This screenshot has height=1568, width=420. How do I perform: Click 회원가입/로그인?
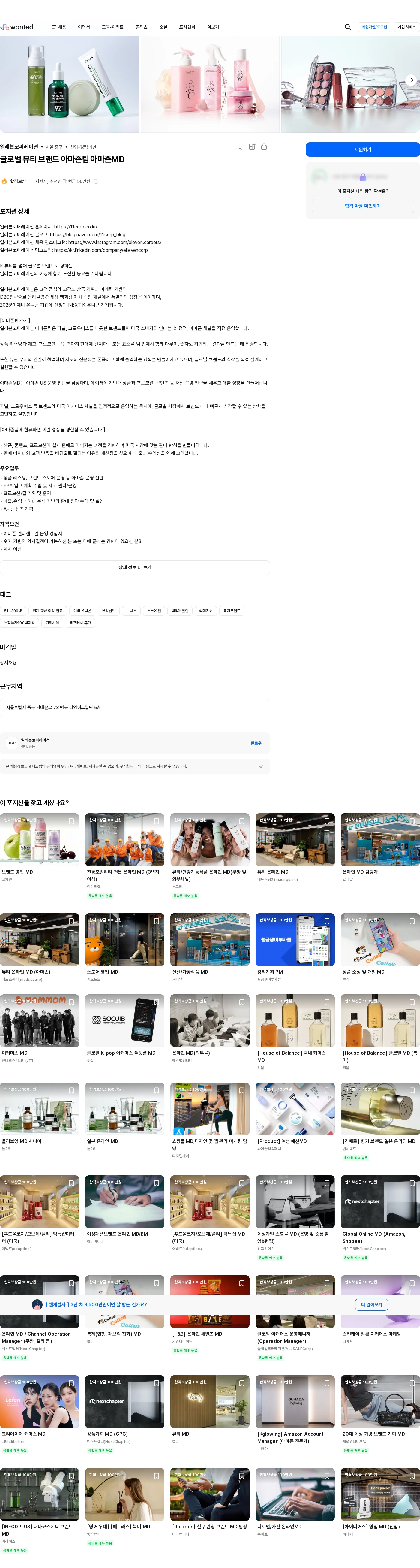tap(374, 27)
